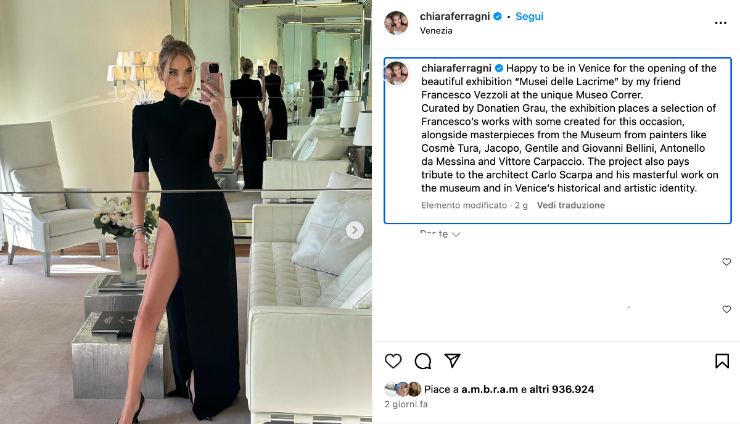Share post via paper plane icon
Image resolution: width=740 pixels, height=424 pixels.
[x=452, y=361]
